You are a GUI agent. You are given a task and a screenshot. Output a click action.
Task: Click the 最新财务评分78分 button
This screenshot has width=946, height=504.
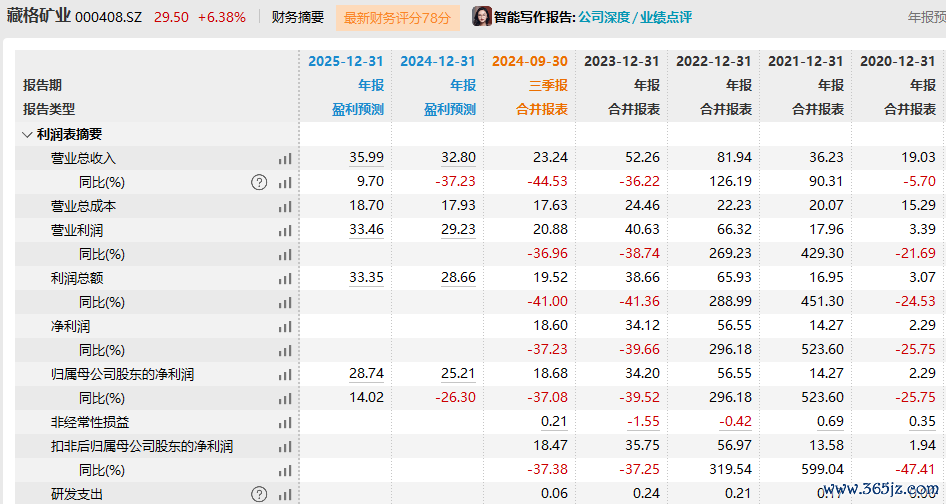tap(397, 18)
